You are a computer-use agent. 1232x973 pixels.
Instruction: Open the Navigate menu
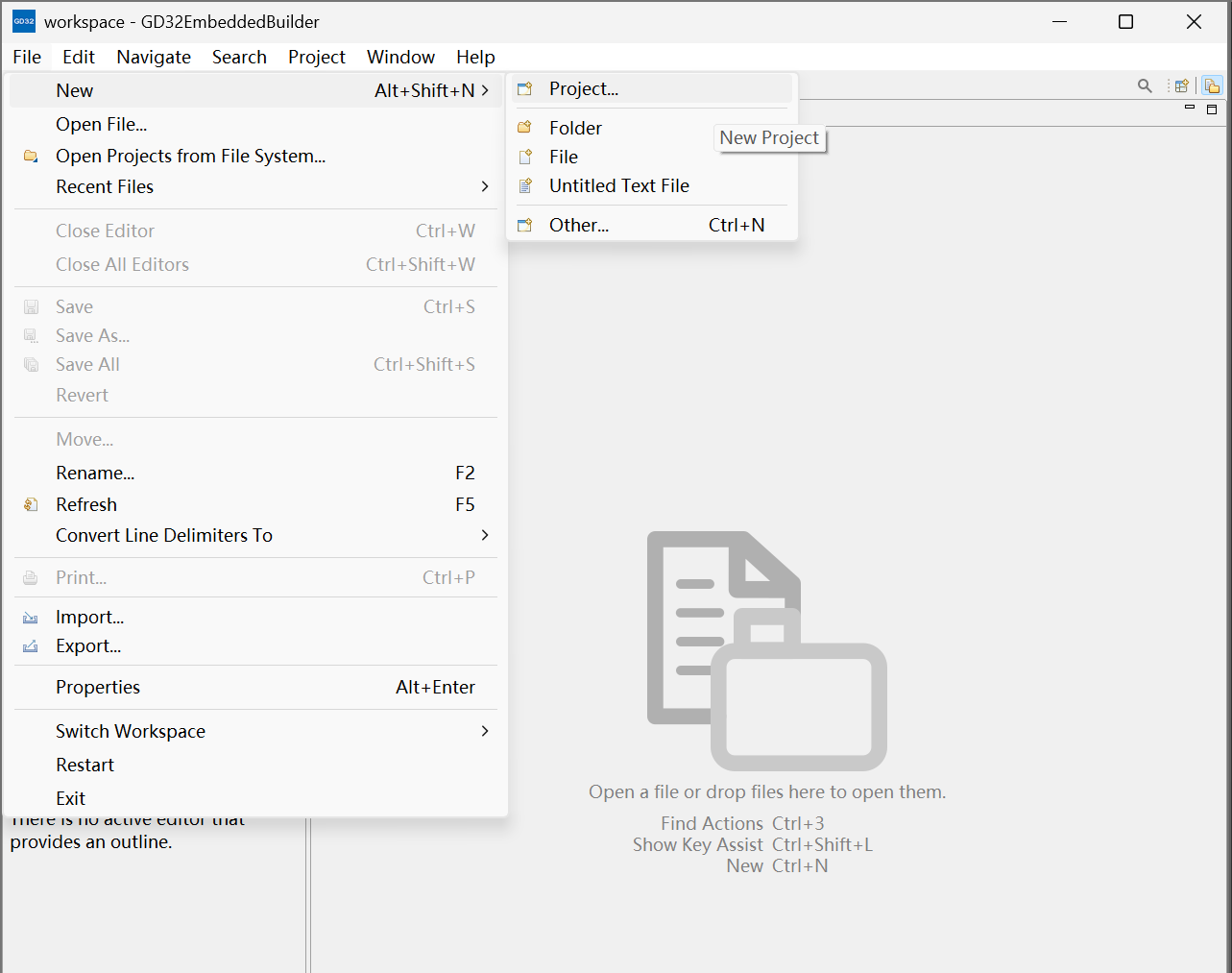pos(154,57)
